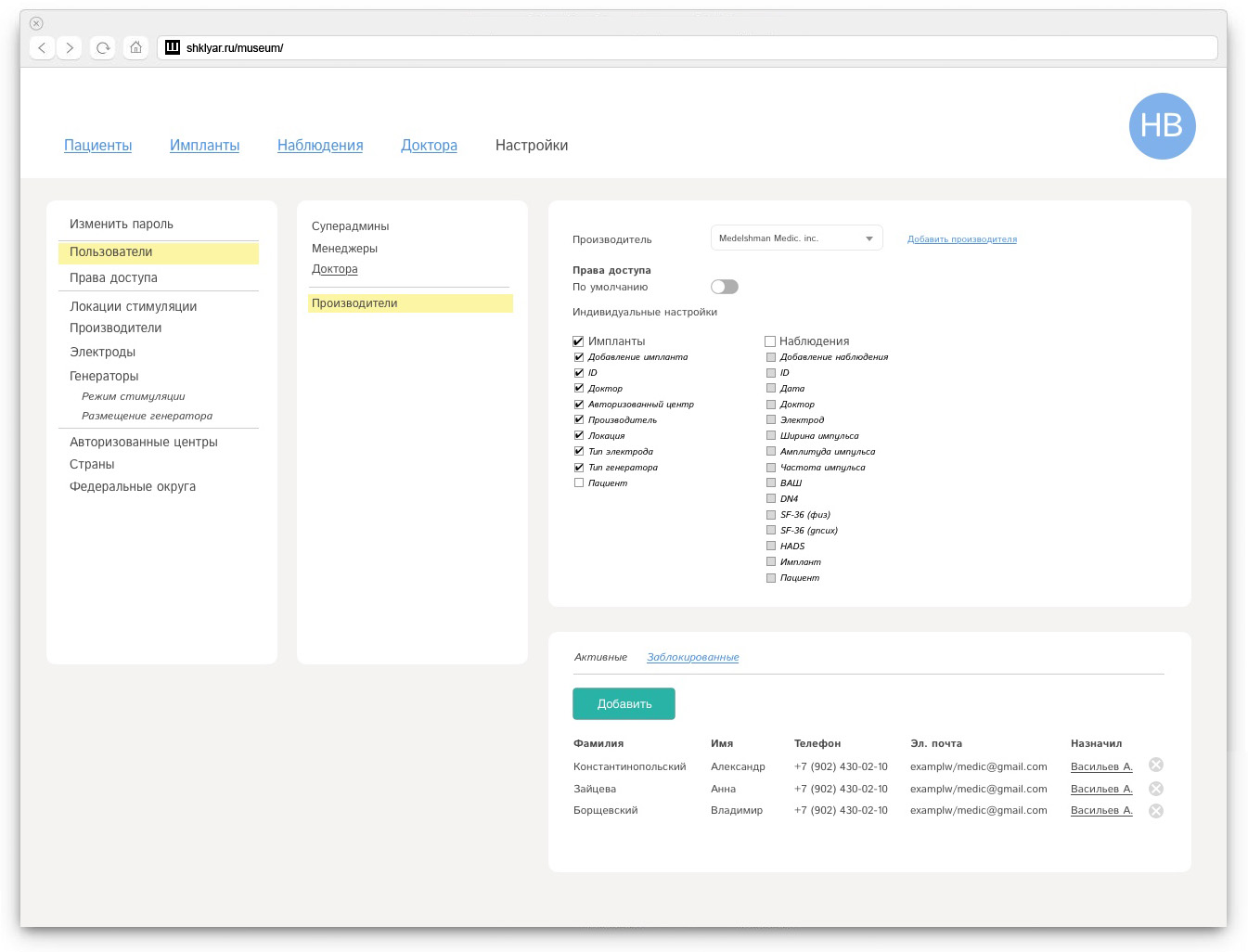The height and width of the screenshot is (952, 1248).
Task: Open the Наблюдения navigation link
Action: 320,146
